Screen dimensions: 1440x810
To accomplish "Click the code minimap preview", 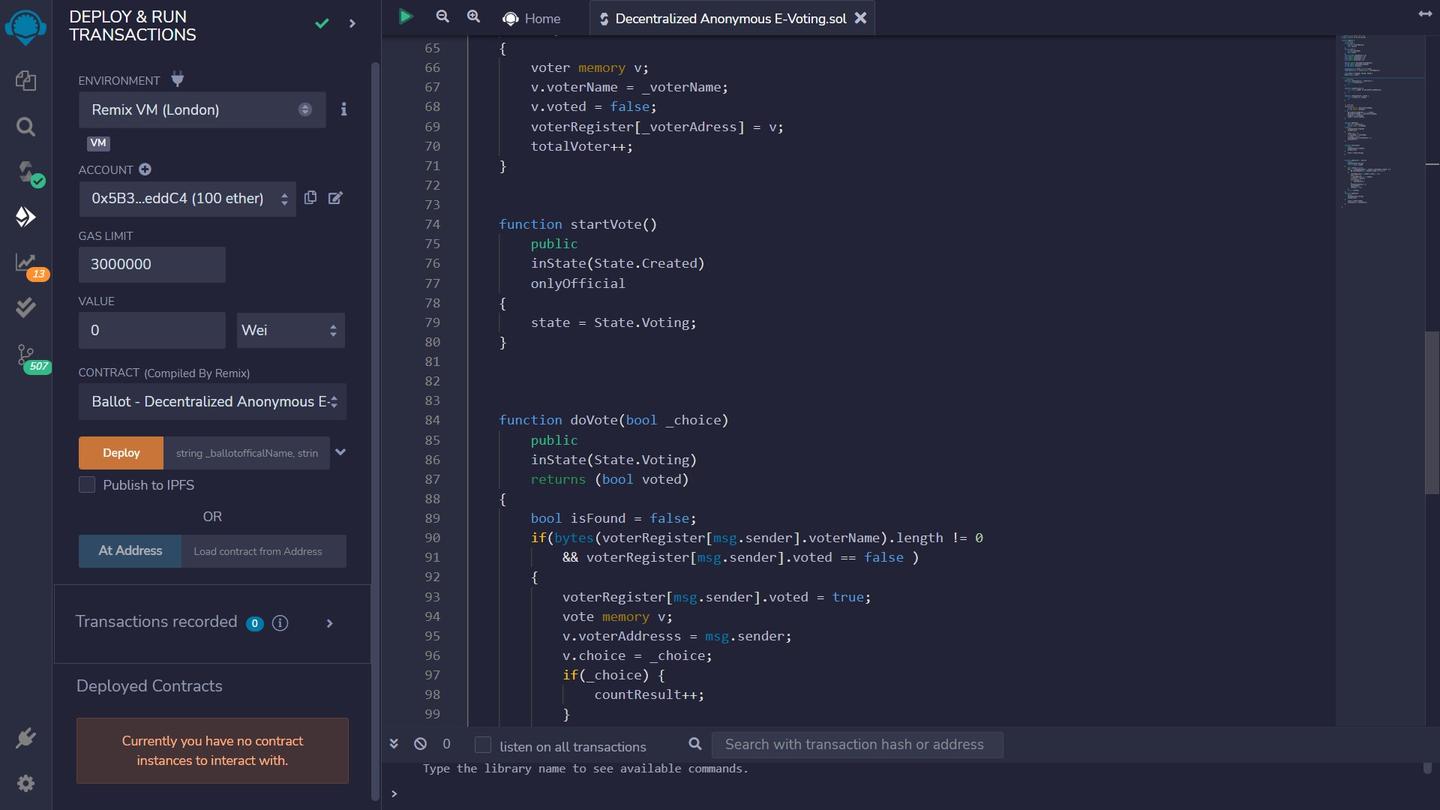I will [1380, 120].
